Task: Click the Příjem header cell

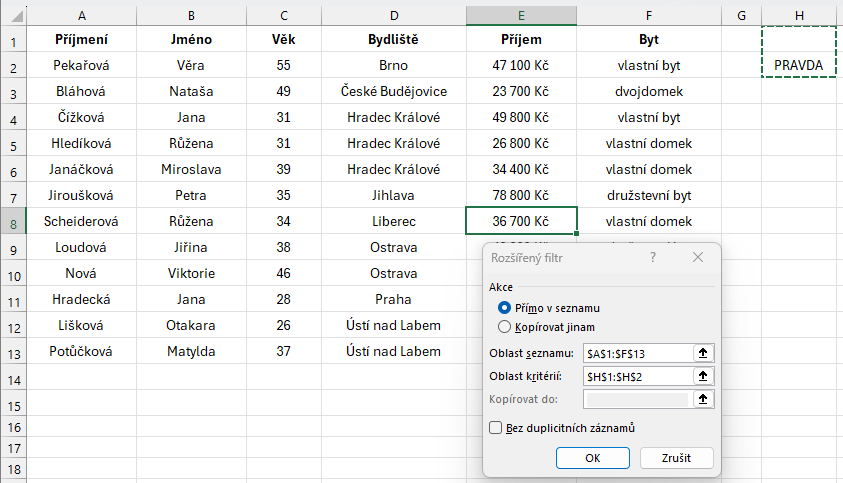Action: 521,39
